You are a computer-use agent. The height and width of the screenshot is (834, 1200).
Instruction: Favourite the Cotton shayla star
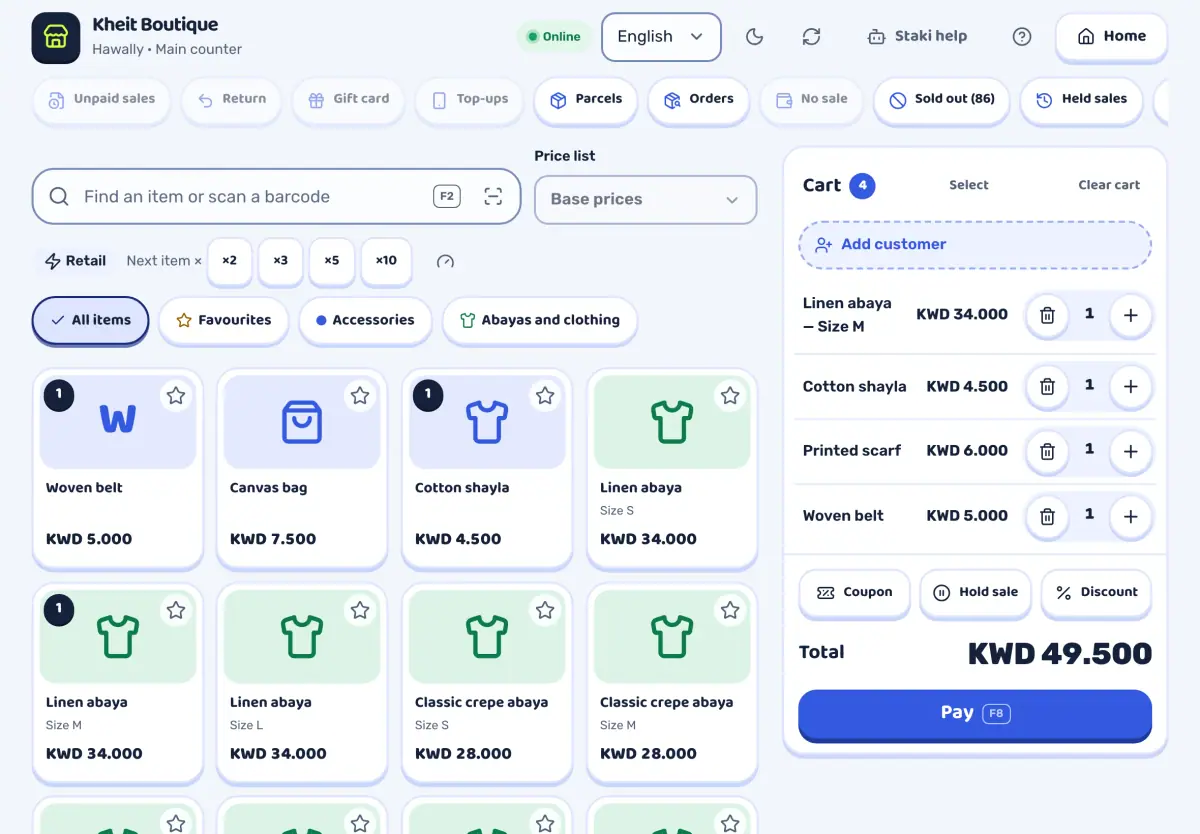tap(545, 396)
